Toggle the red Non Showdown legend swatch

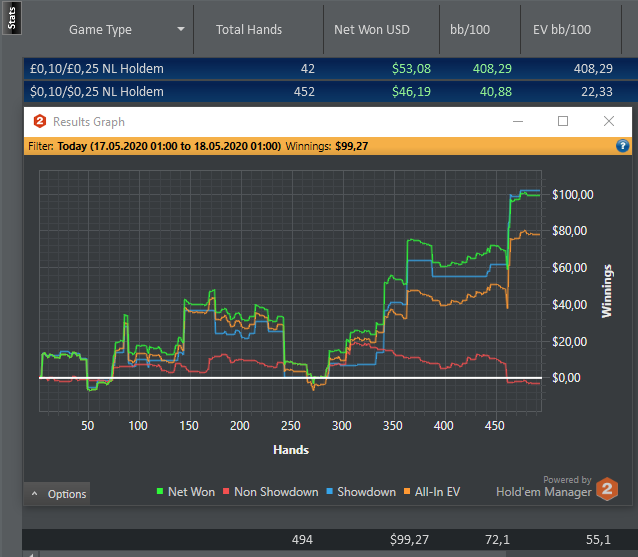click(x=226, y=491)
